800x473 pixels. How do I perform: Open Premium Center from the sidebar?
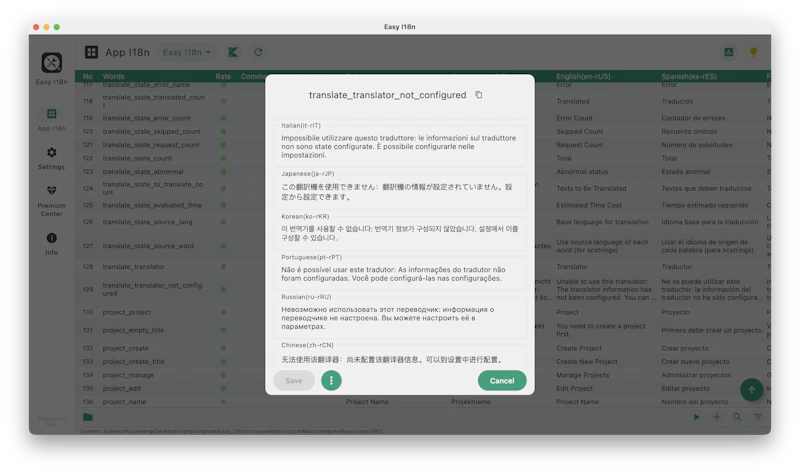click(52, 201)
